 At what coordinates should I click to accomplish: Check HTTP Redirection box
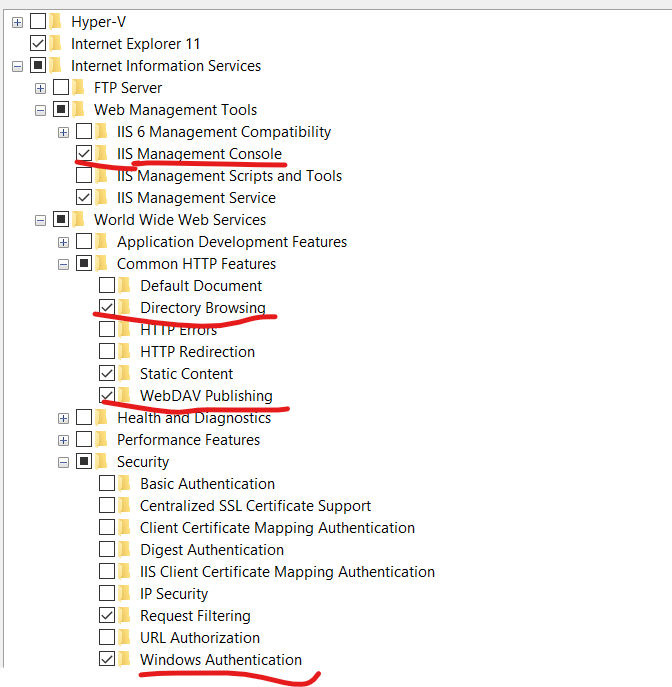coord(107,351)
